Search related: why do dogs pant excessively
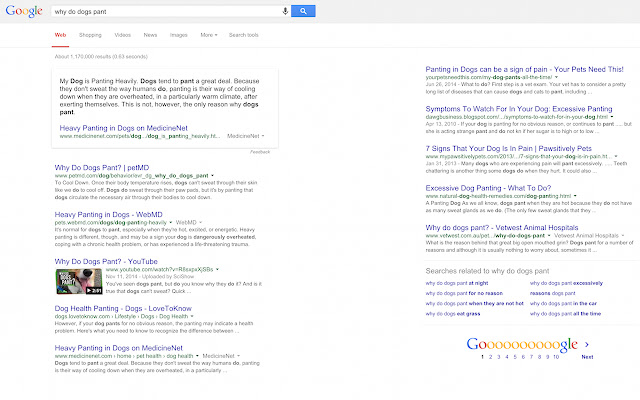 click(566, 283)
